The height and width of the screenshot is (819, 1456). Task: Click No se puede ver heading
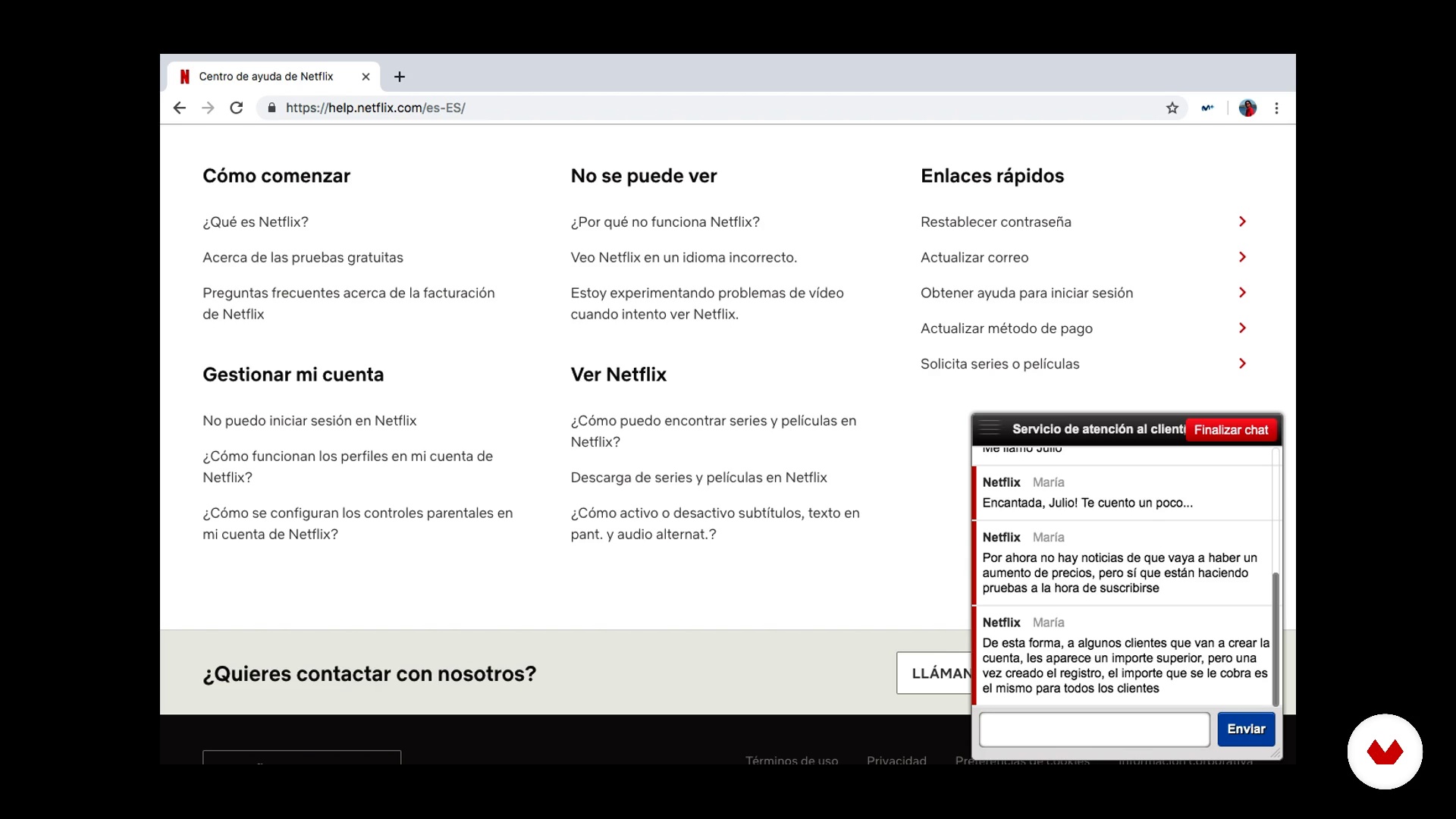coord(644,176)
